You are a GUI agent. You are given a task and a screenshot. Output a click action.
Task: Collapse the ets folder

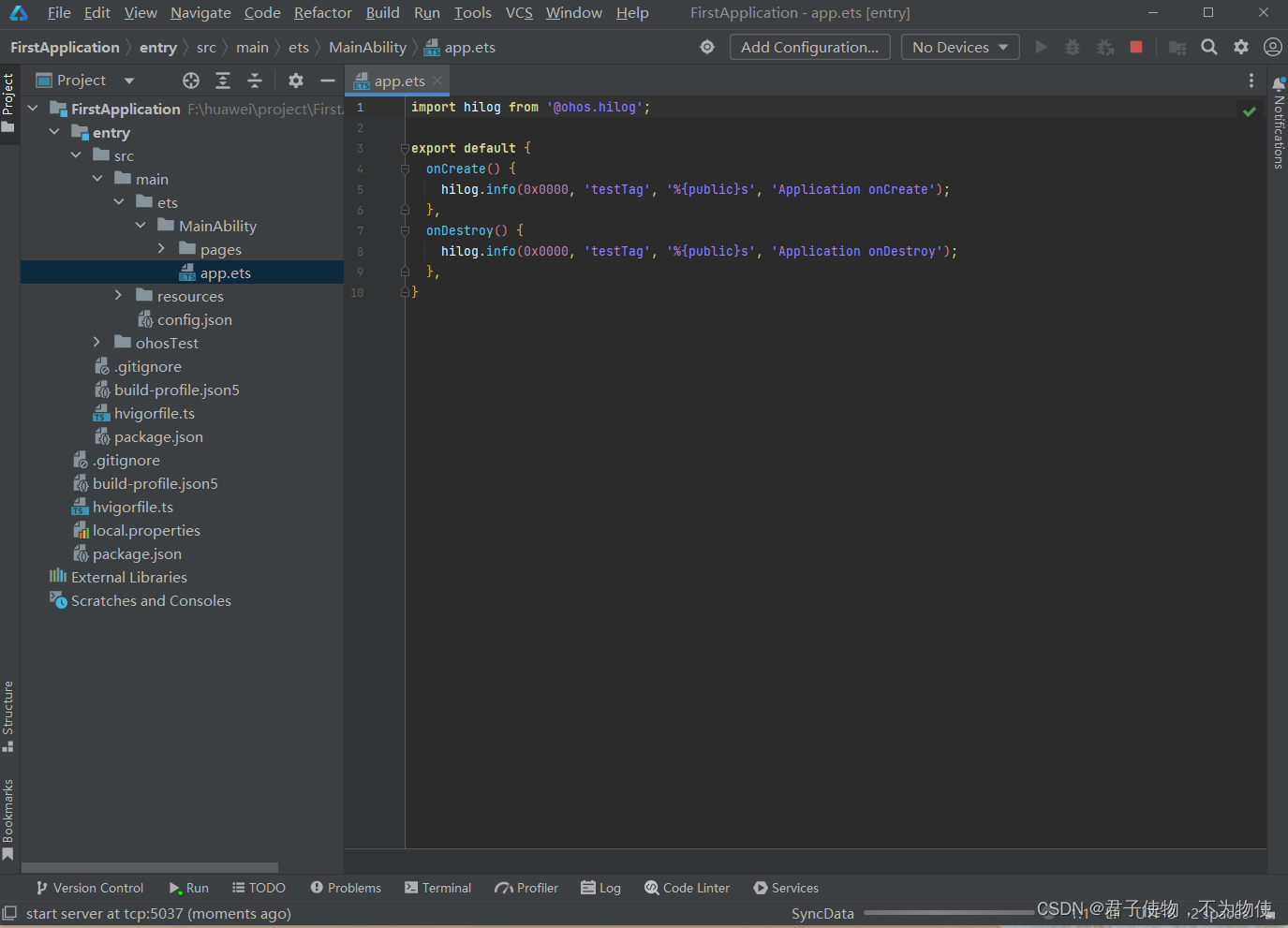click(x=119, y=202)
